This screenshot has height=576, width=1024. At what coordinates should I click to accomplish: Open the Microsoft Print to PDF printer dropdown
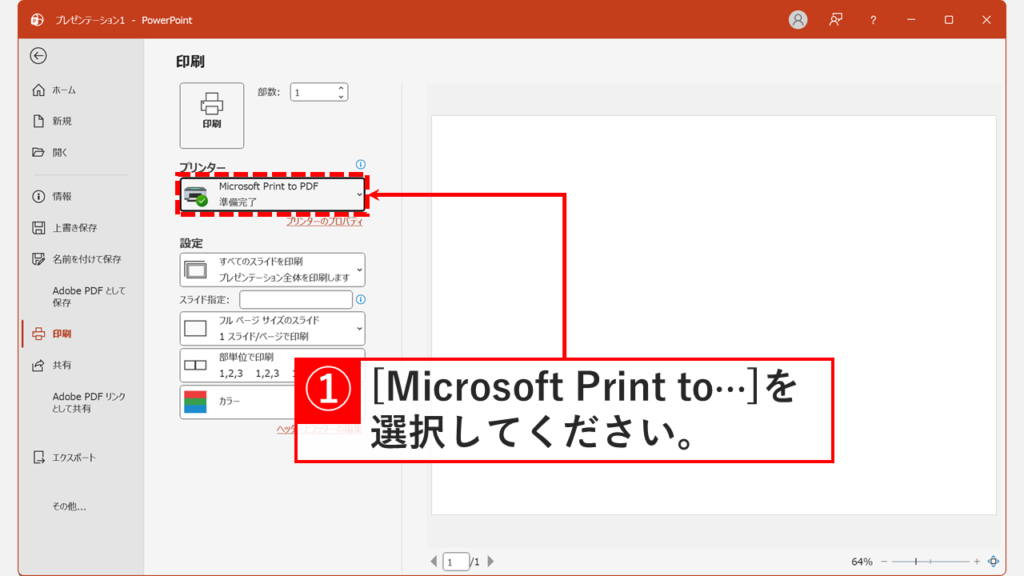[270, 193]
